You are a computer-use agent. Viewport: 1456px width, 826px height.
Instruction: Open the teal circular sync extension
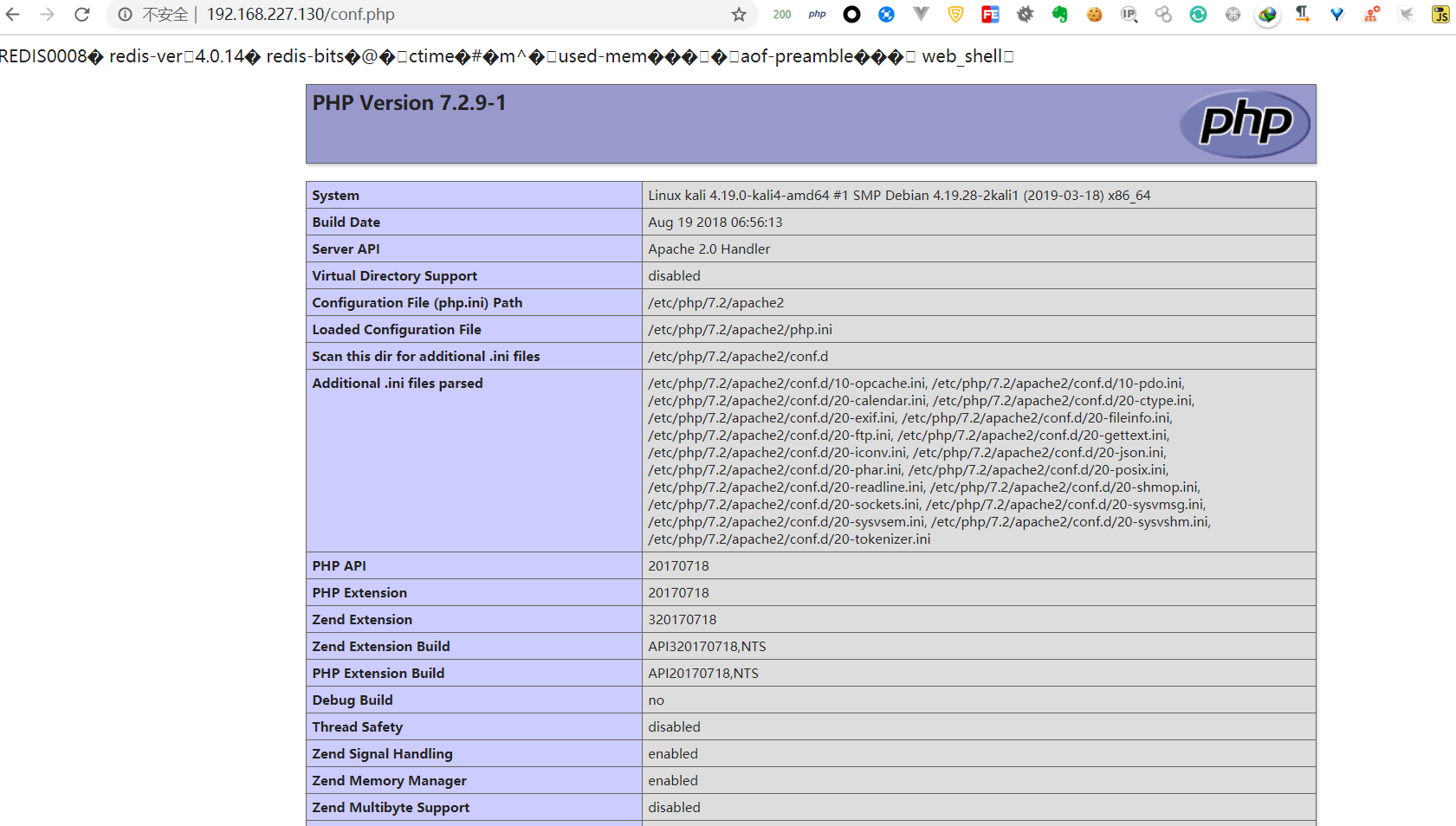(x=1198, y=15)
